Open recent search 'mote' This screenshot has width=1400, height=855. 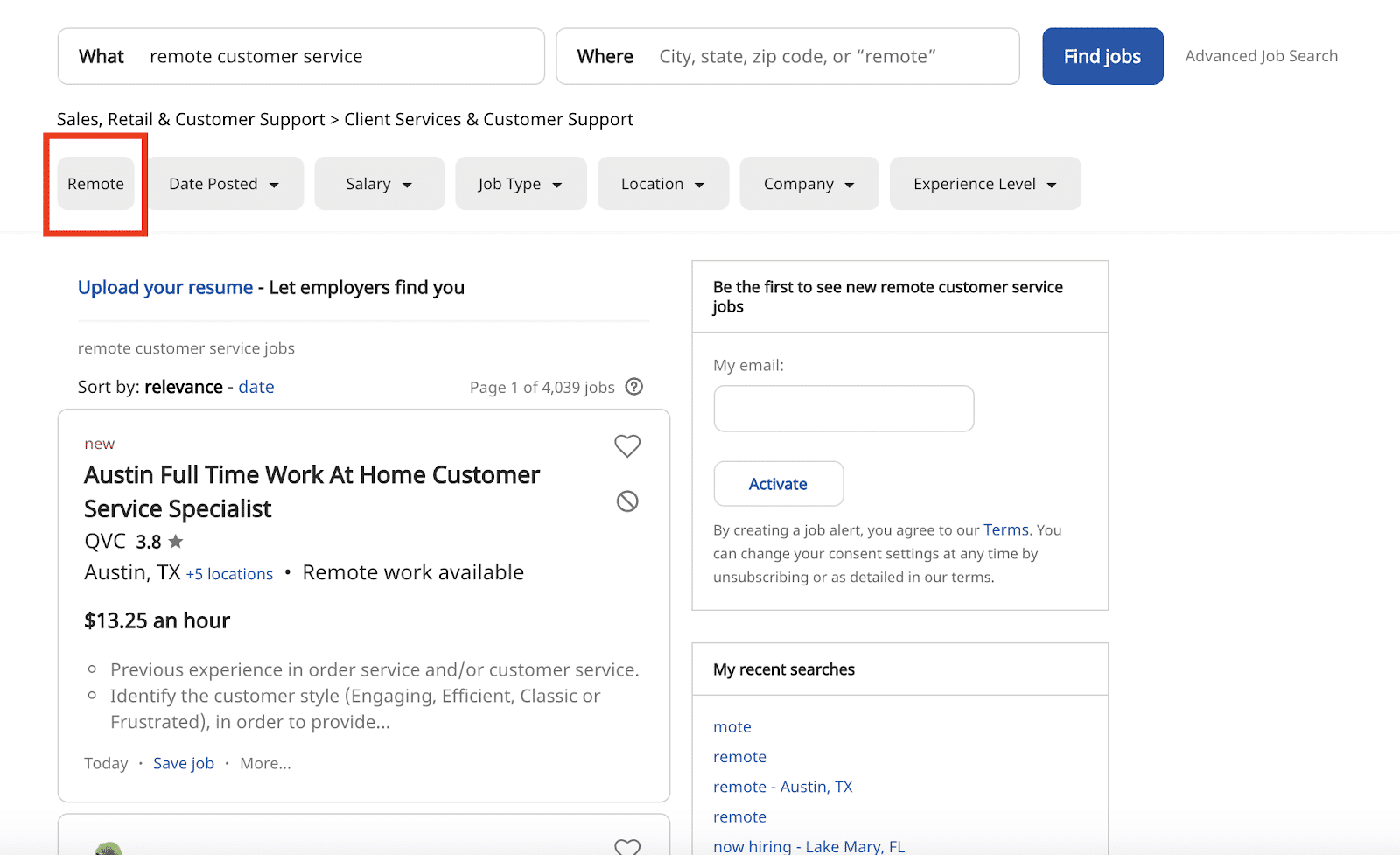click(x=732, y=726)
